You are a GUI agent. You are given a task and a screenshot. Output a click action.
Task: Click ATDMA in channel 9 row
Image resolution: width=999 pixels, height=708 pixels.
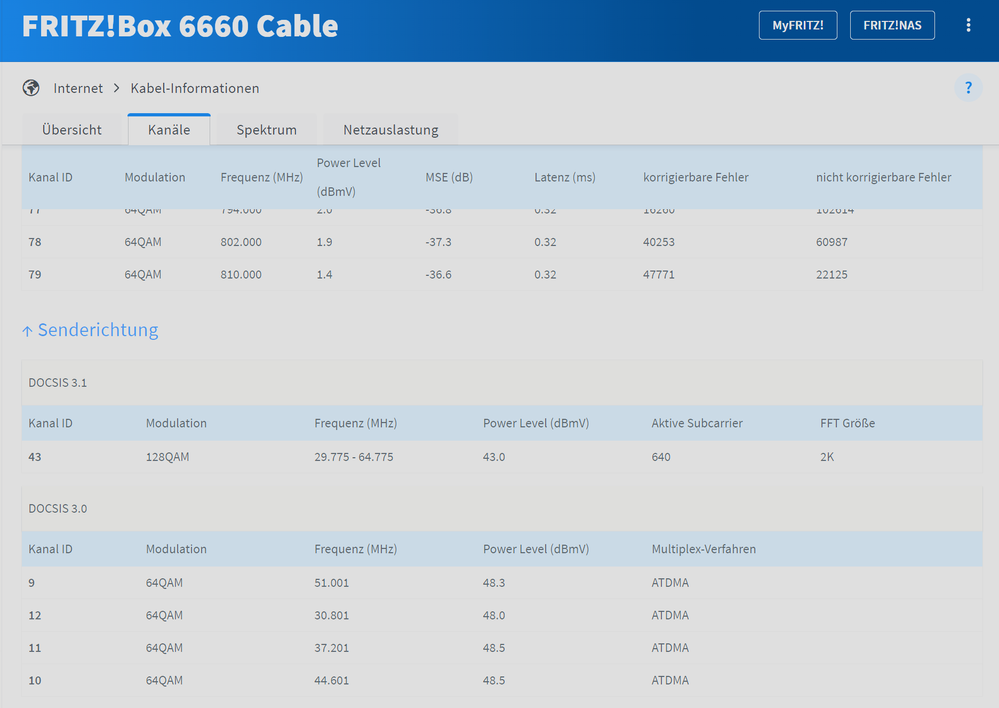[x=670, y=583]
